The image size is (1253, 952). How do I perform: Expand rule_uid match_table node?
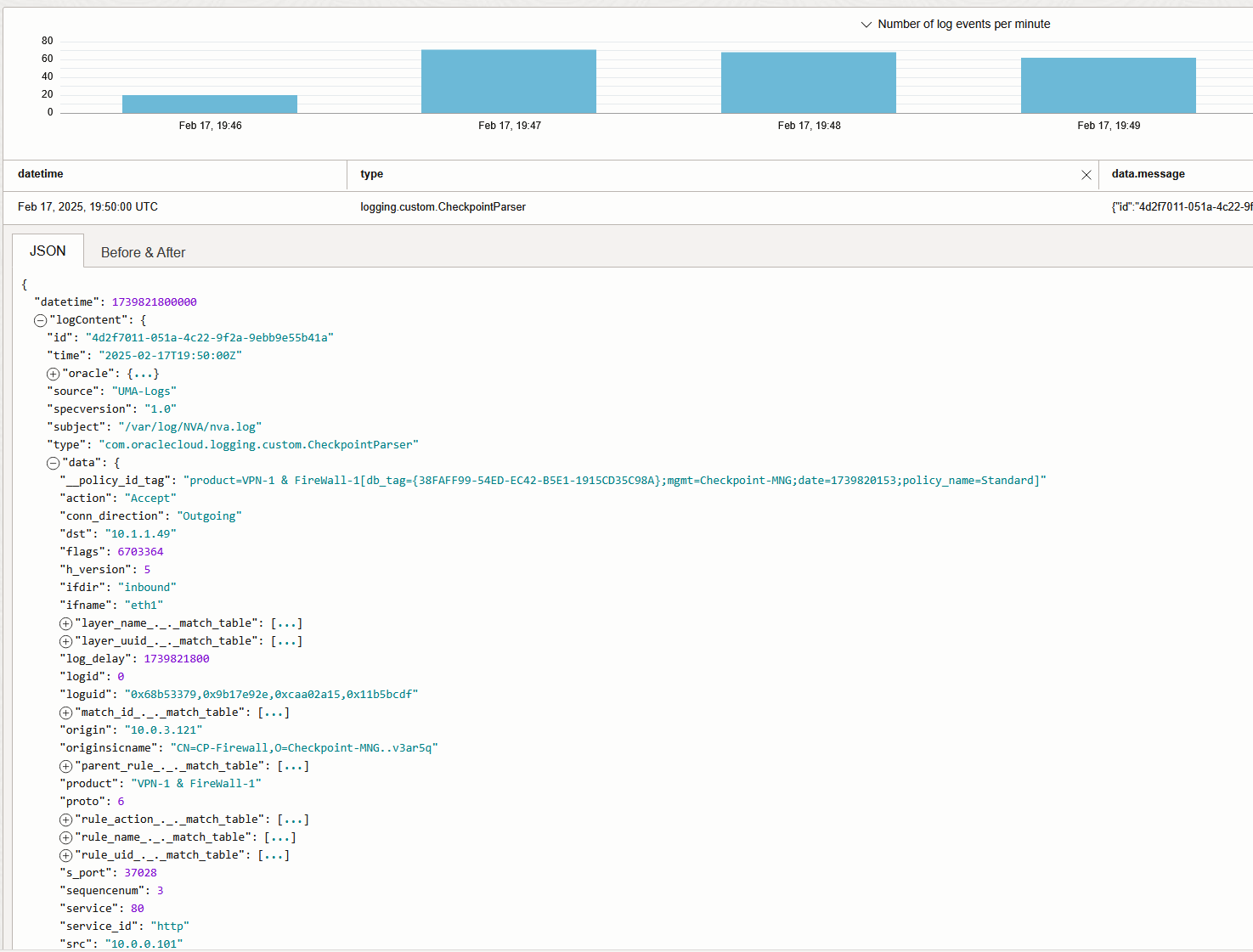pyautogui.click(x=65, y=855)
